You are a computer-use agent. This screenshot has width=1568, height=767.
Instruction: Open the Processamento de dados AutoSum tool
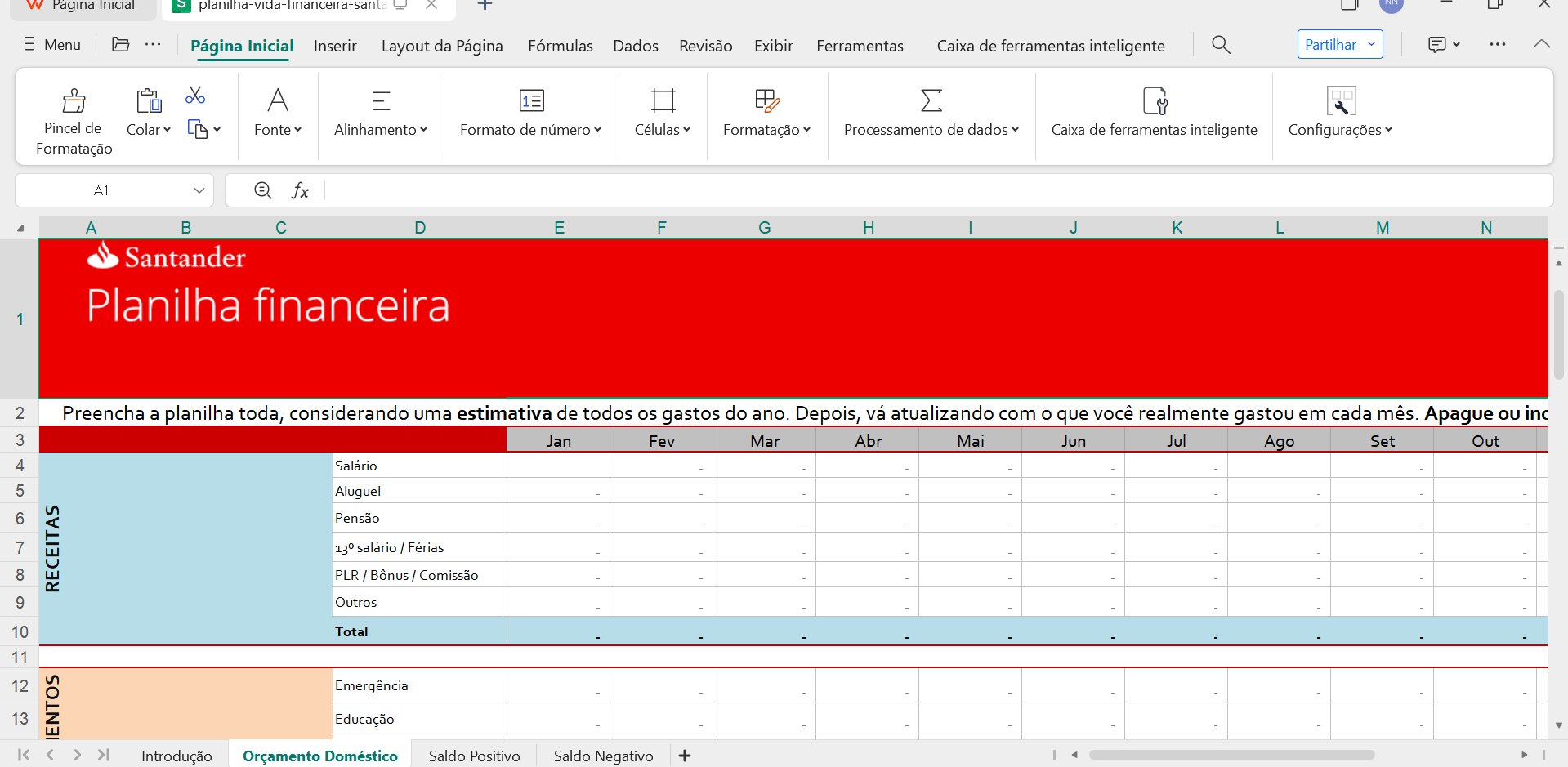(931, 100)
